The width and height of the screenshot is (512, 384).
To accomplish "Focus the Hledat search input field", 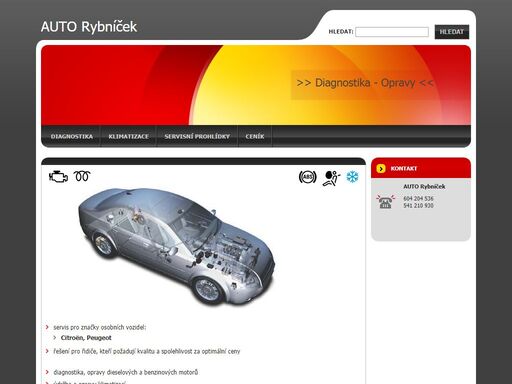I will click(x=392, y=32).
